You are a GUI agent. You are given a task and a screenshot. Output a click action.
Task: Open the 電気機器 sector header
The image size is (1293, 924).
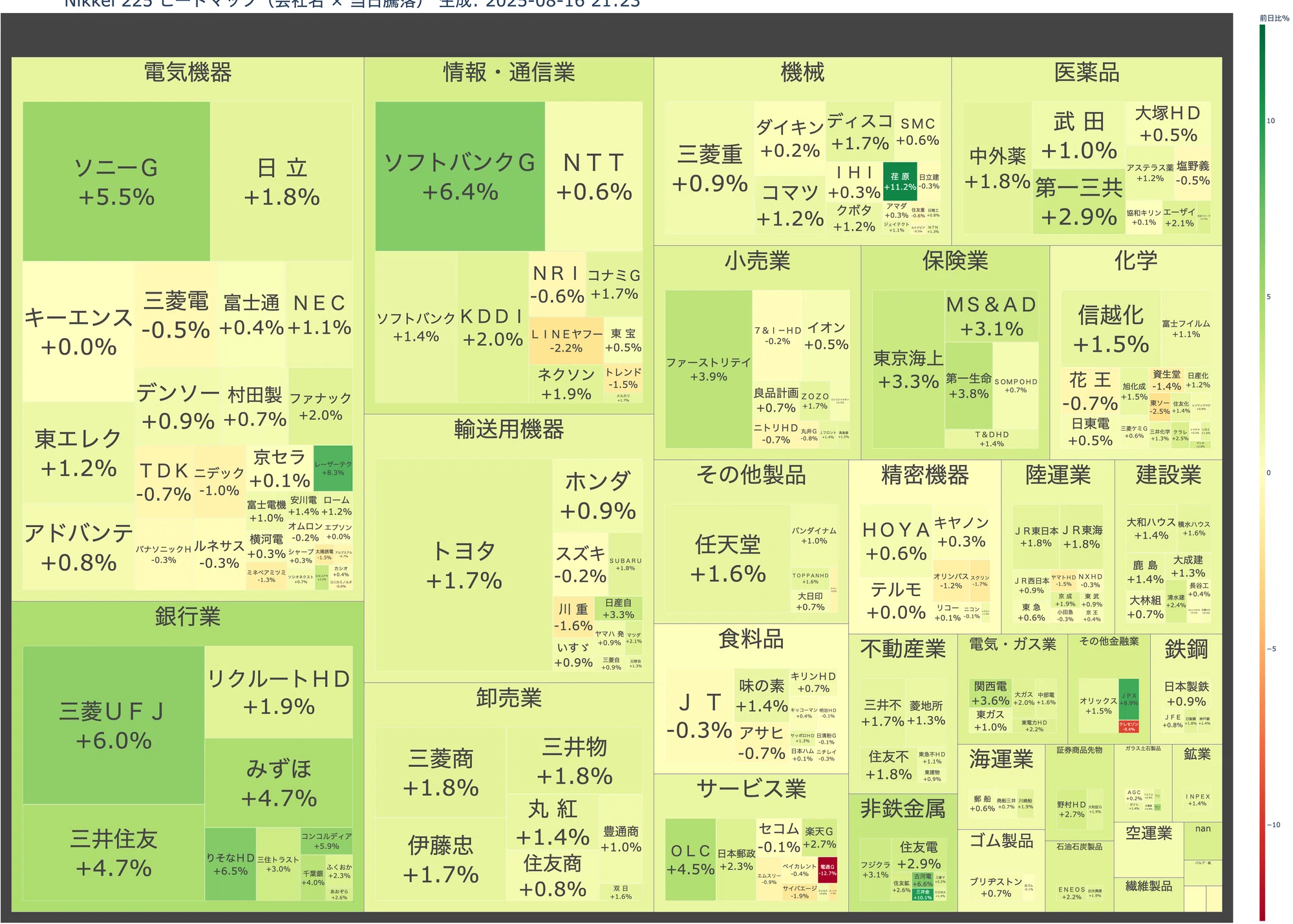[187, 72]
